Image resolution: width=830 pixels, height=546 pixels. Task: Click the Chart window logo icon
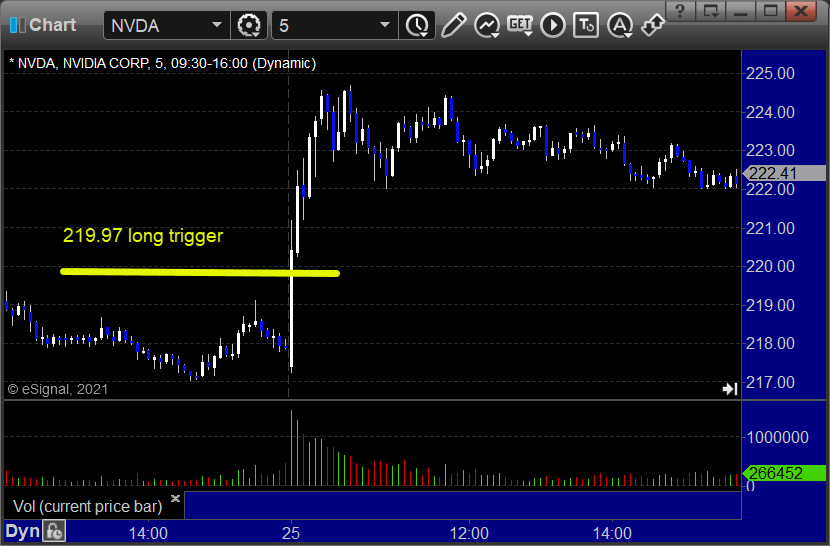coord(17,25)
